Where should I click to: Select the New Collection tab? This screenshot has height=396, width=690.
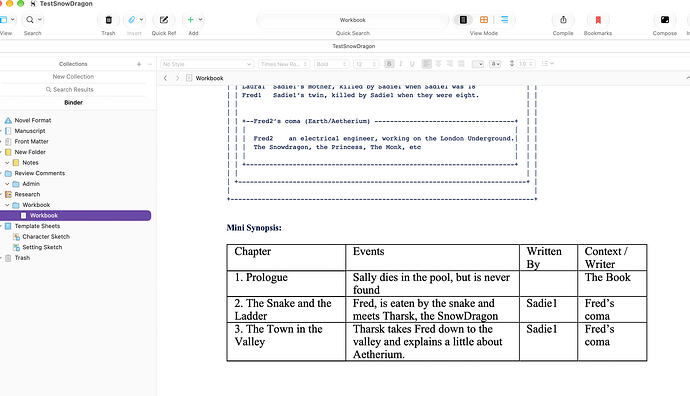coord(73,77)
